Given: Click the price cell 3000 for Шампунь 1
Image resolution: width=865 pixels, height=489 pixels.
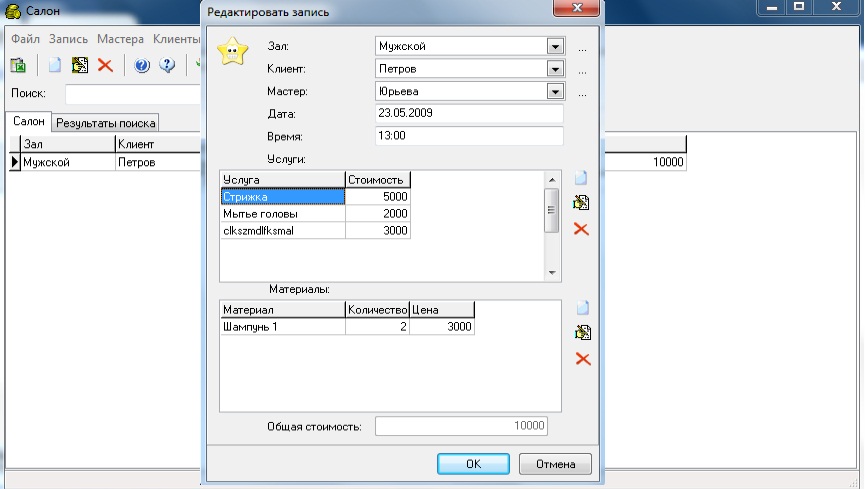Looking at the screenshot, I should 442,327.
